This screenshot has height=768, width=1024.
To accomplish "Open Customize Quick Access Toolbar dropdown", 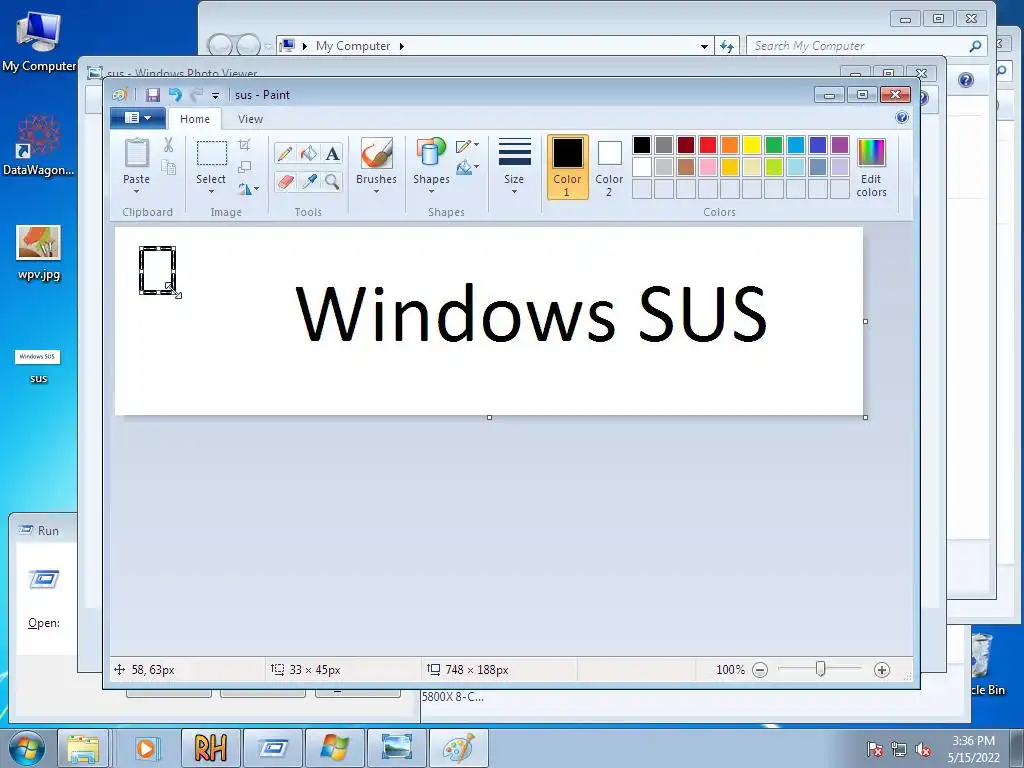I will (216, 95).
